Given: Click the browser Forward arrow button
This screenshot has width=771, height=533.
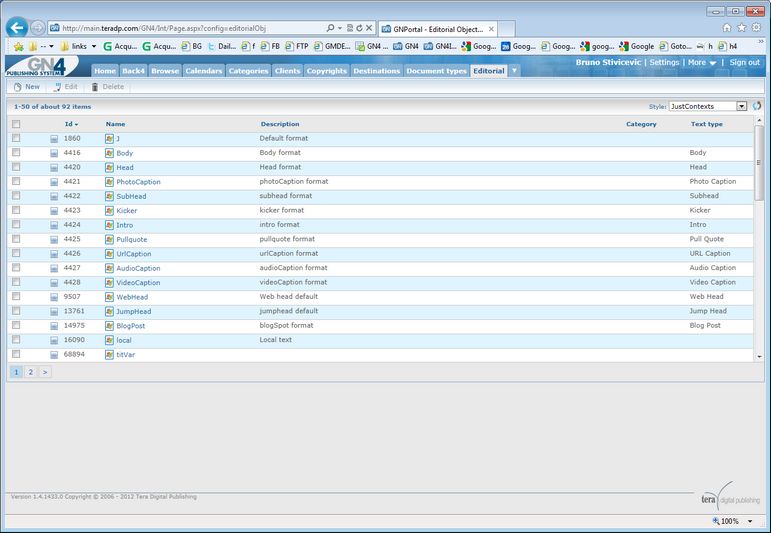Looking at the screenshot, I should (38, 28).
